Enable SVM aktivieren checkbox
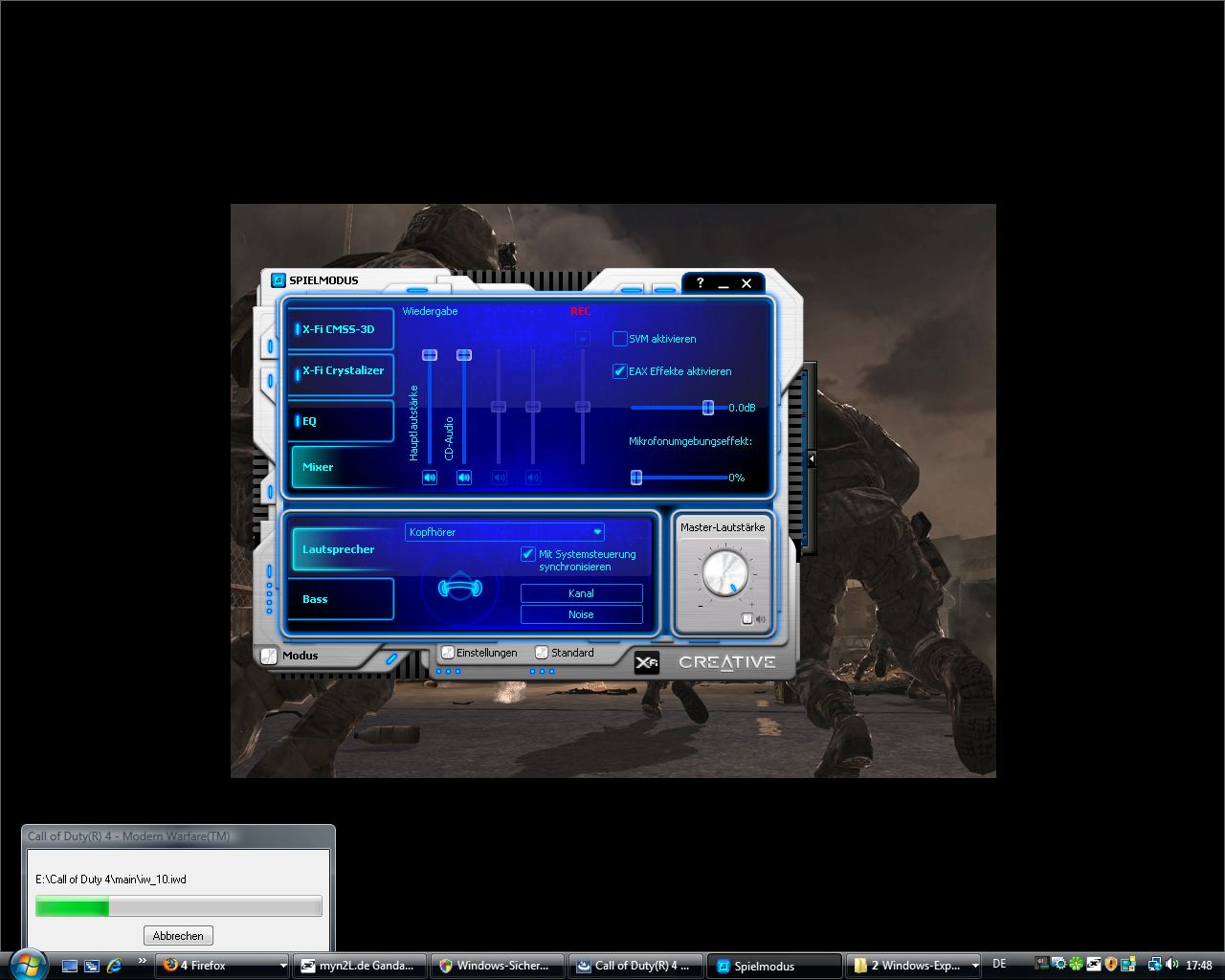 620,339
